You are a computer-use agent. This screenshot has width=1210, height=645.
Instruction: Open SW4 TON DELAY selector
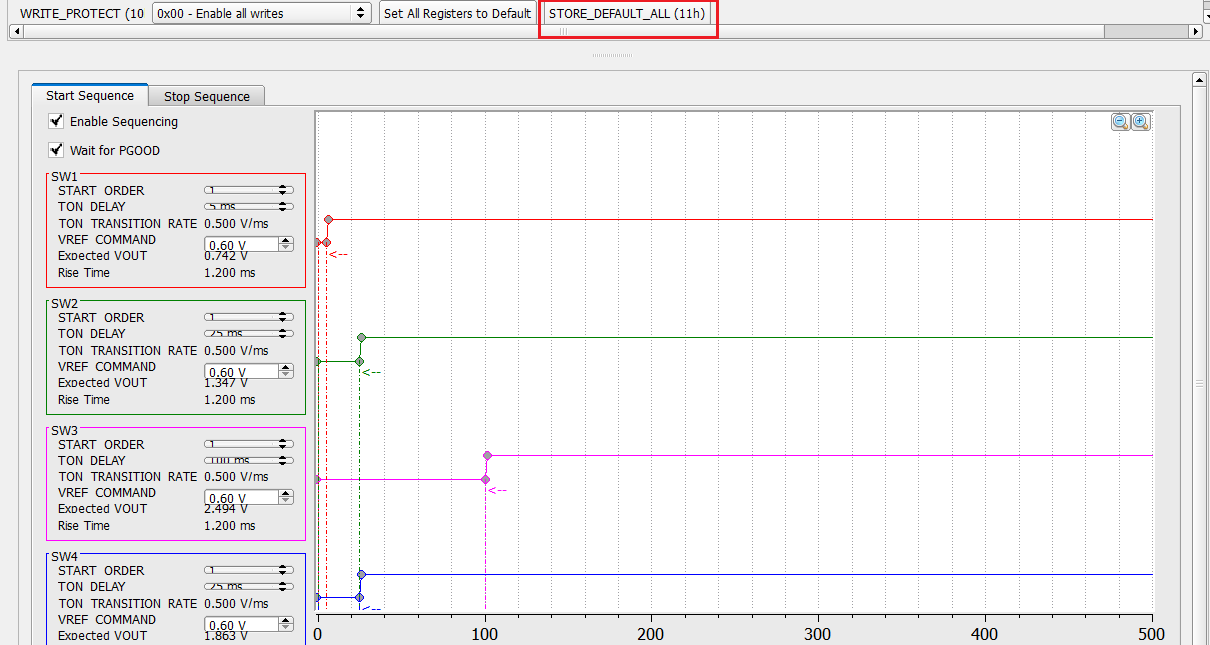(x=248, y=586)
